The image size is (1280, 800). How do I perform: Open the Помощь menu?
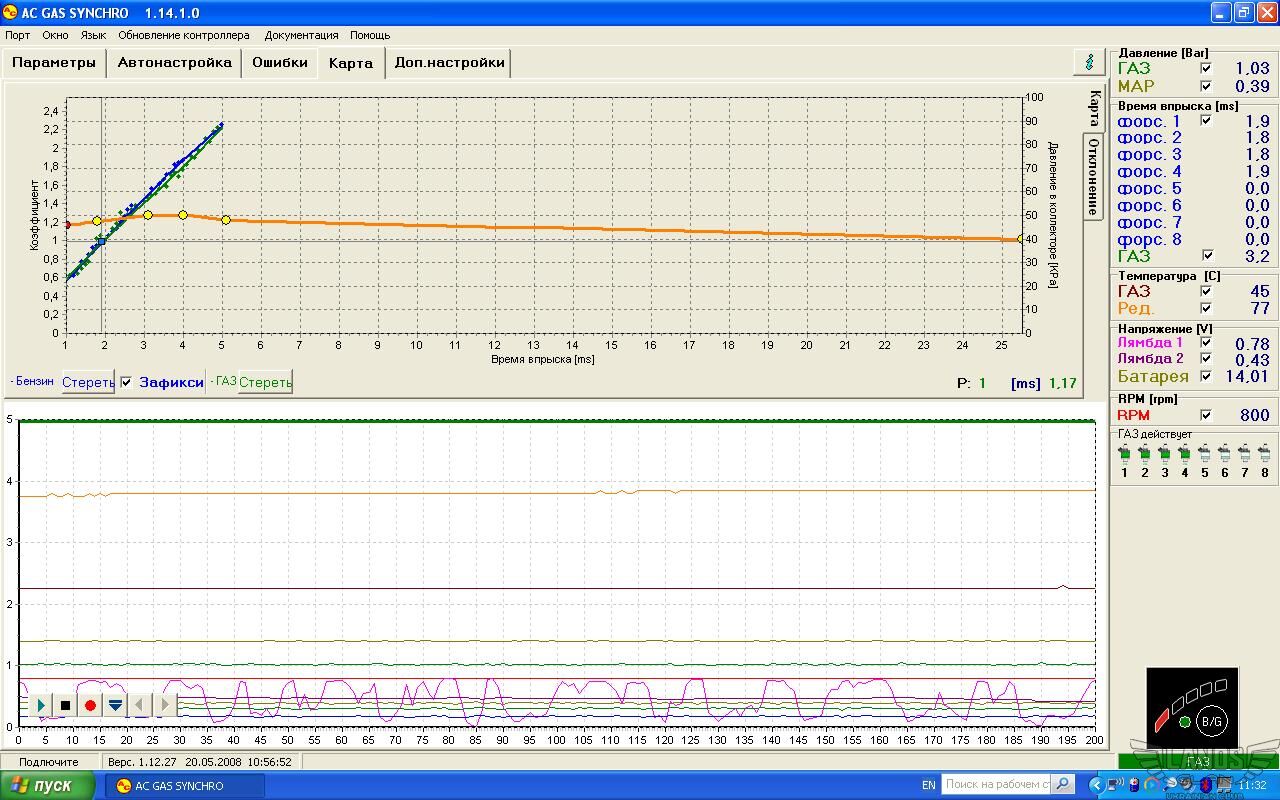point(370,35)
